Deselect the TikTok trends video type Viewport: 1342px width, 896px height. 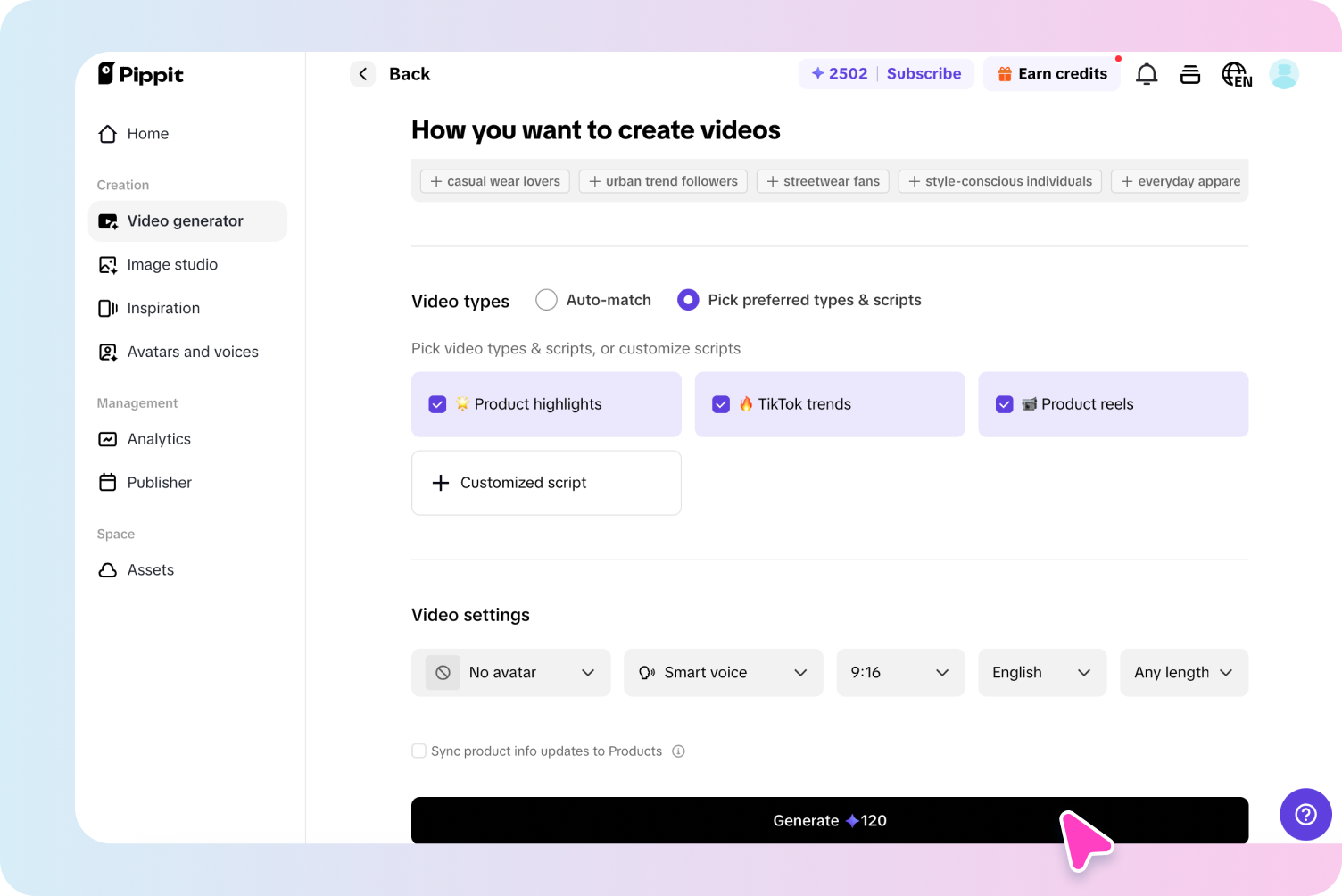tap(721, 403)
